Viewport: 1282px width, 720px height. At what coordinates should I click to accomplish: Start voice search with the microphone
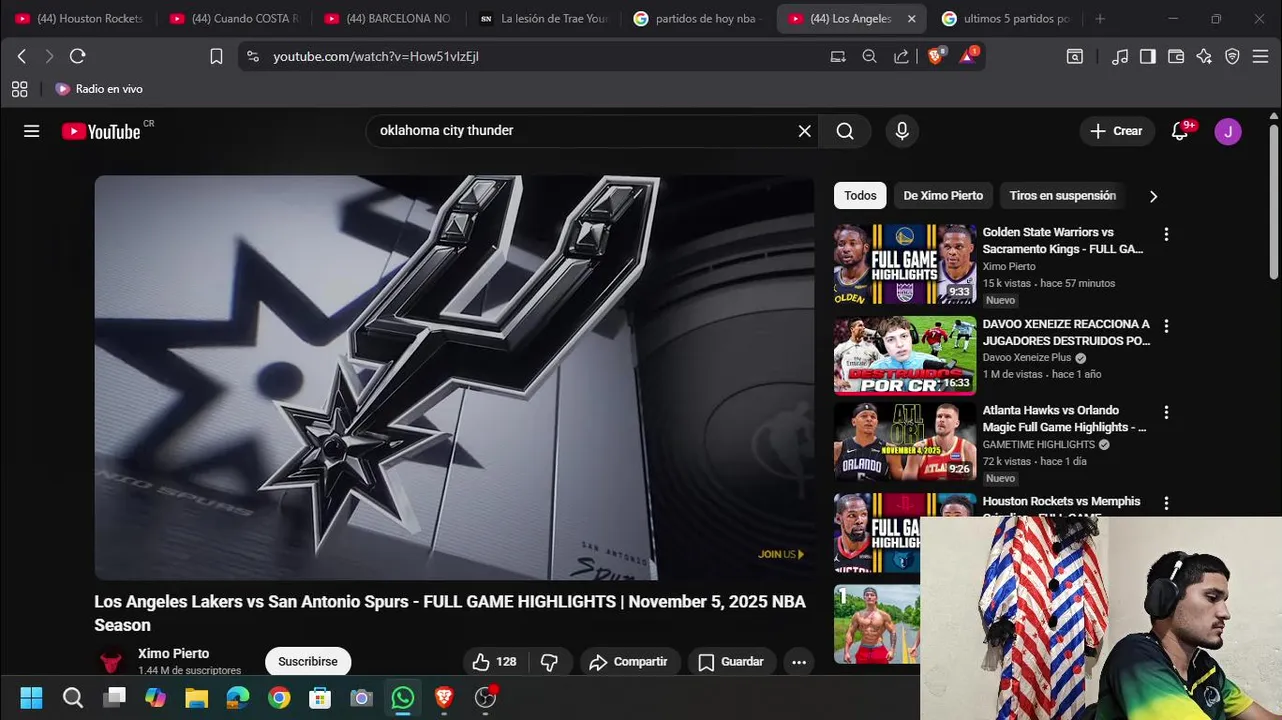(x=902, y=131)
